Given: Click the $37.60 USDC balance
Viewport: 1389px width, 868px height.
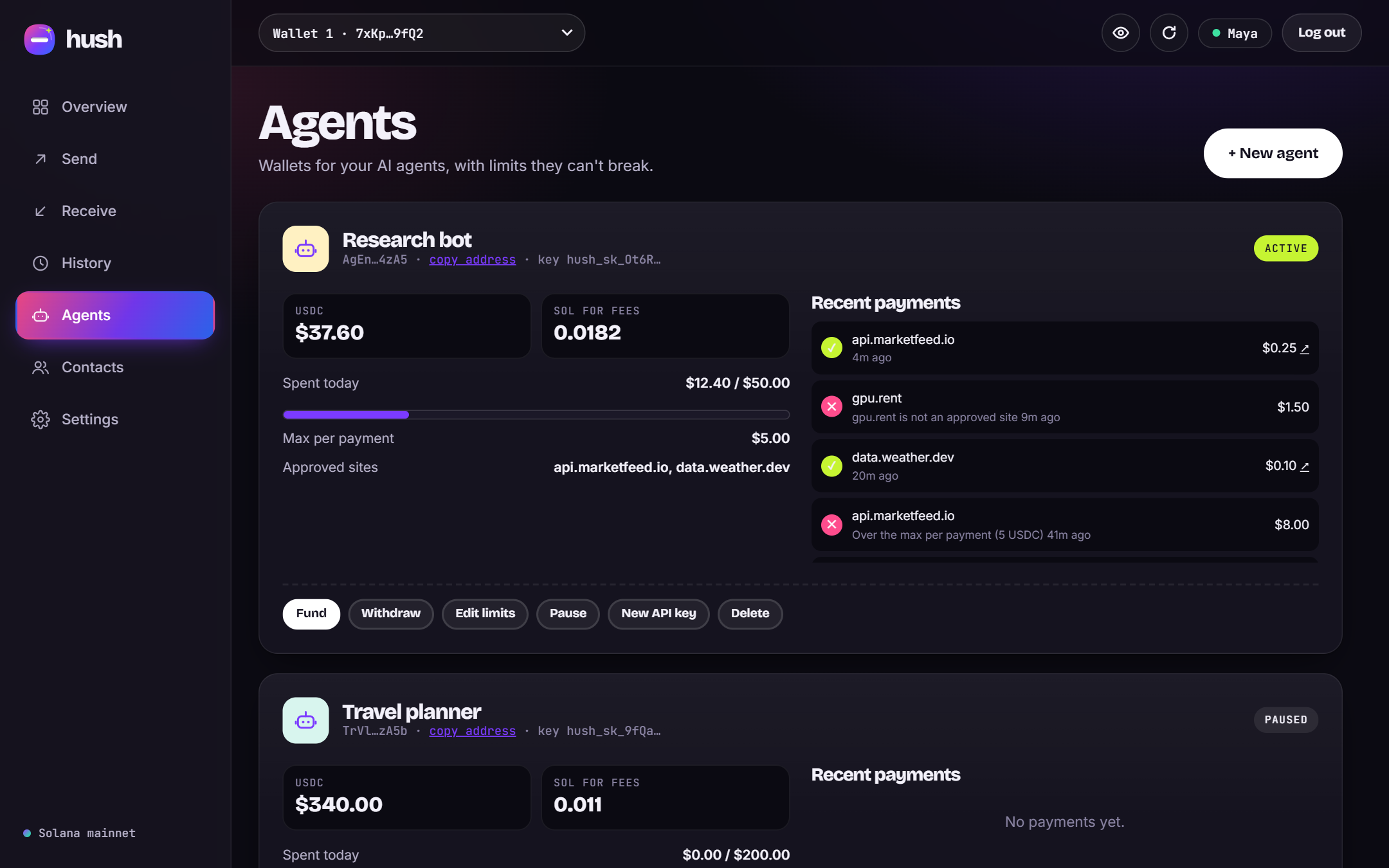Looking at the screenshot, I should (x=329, y=332).
